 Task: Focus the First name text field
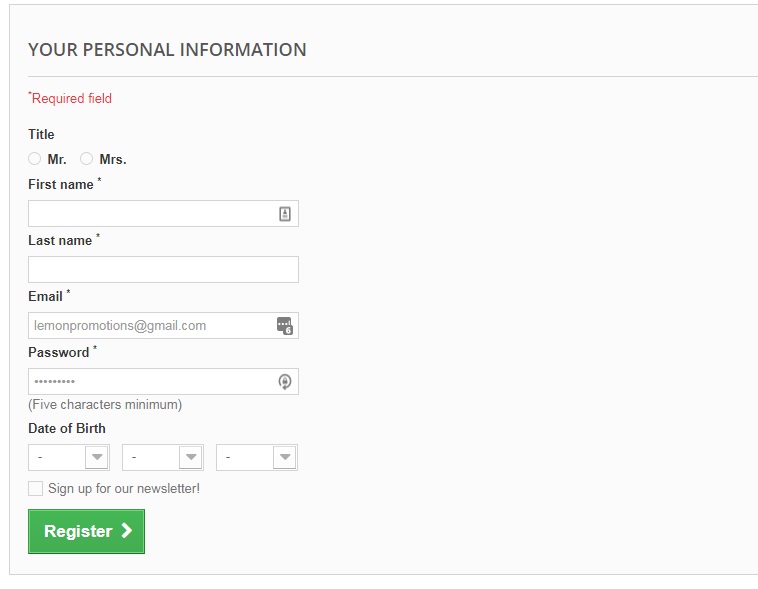pos(150,214)
